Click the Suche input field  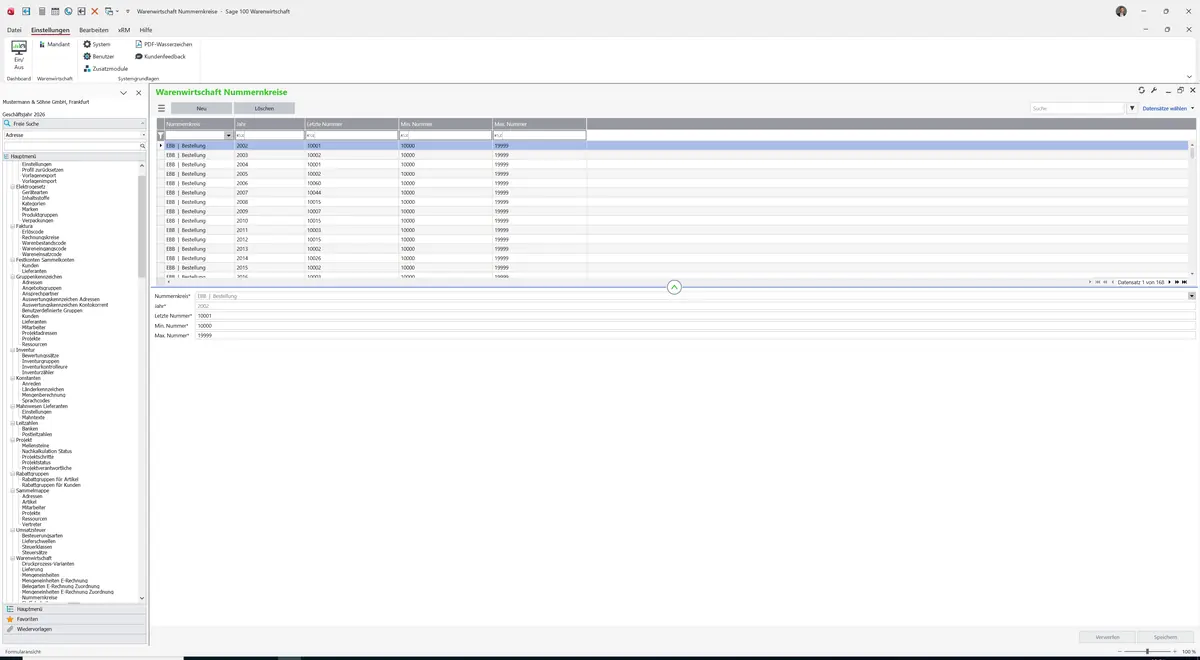pos(1077,108)
